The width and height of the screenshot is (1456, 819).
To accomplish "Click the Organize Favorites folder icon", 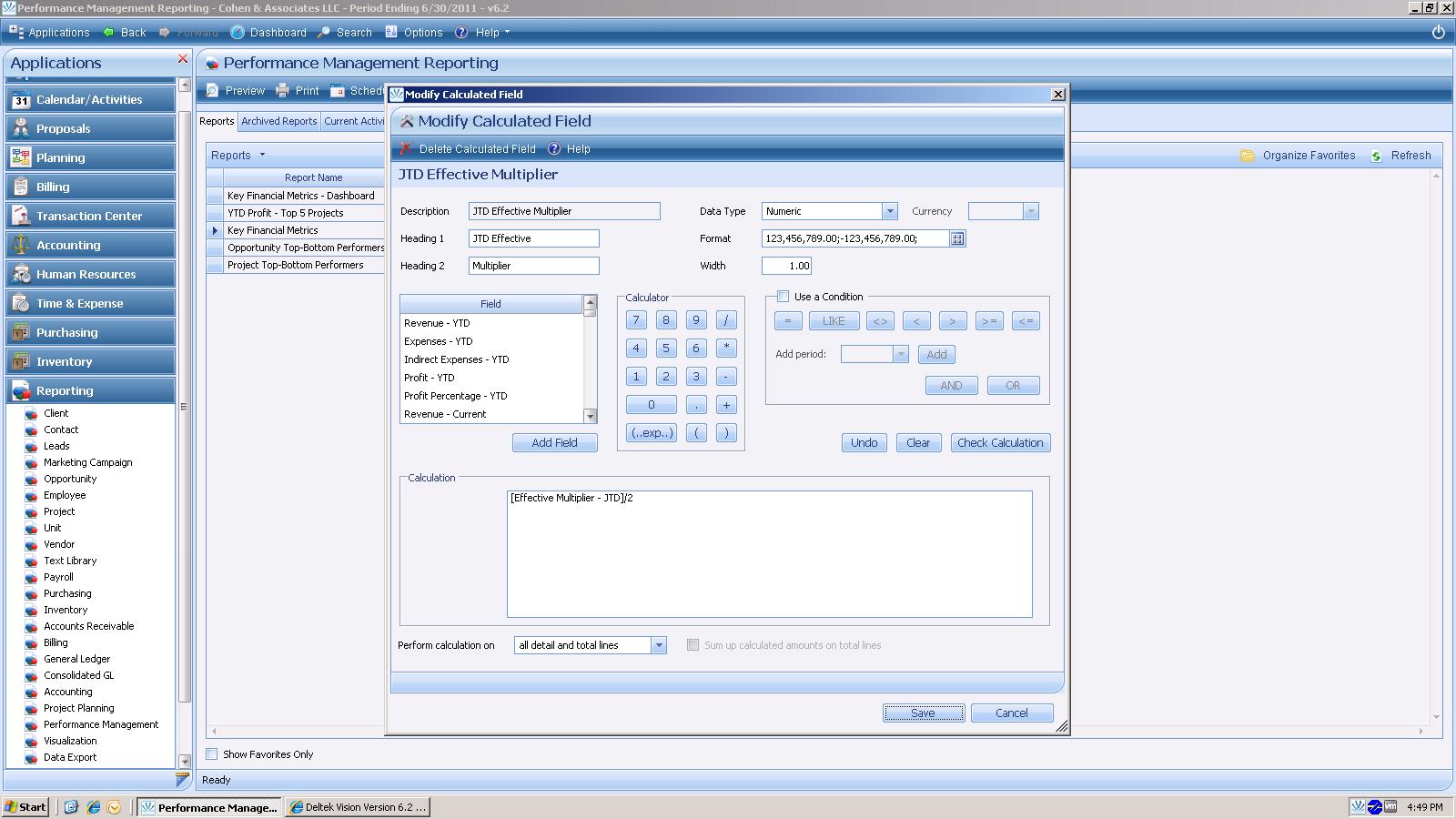I will tap(1248, 156).
